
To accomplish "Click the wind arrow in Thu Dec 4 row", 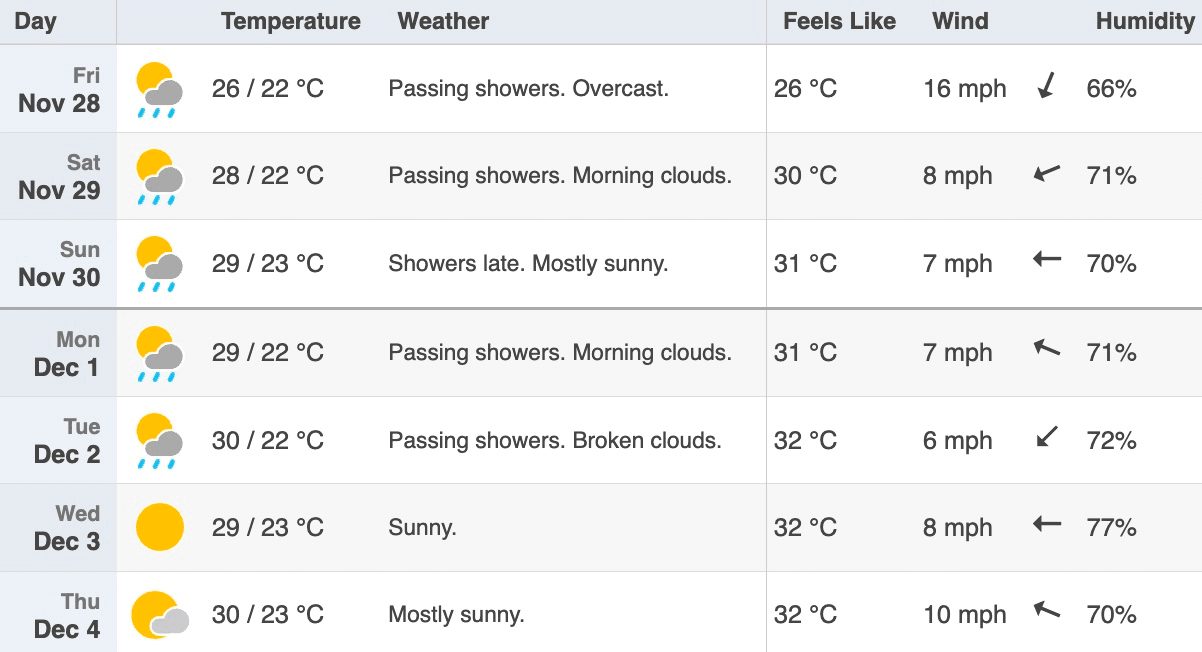I will click(x=1047, y=608).
